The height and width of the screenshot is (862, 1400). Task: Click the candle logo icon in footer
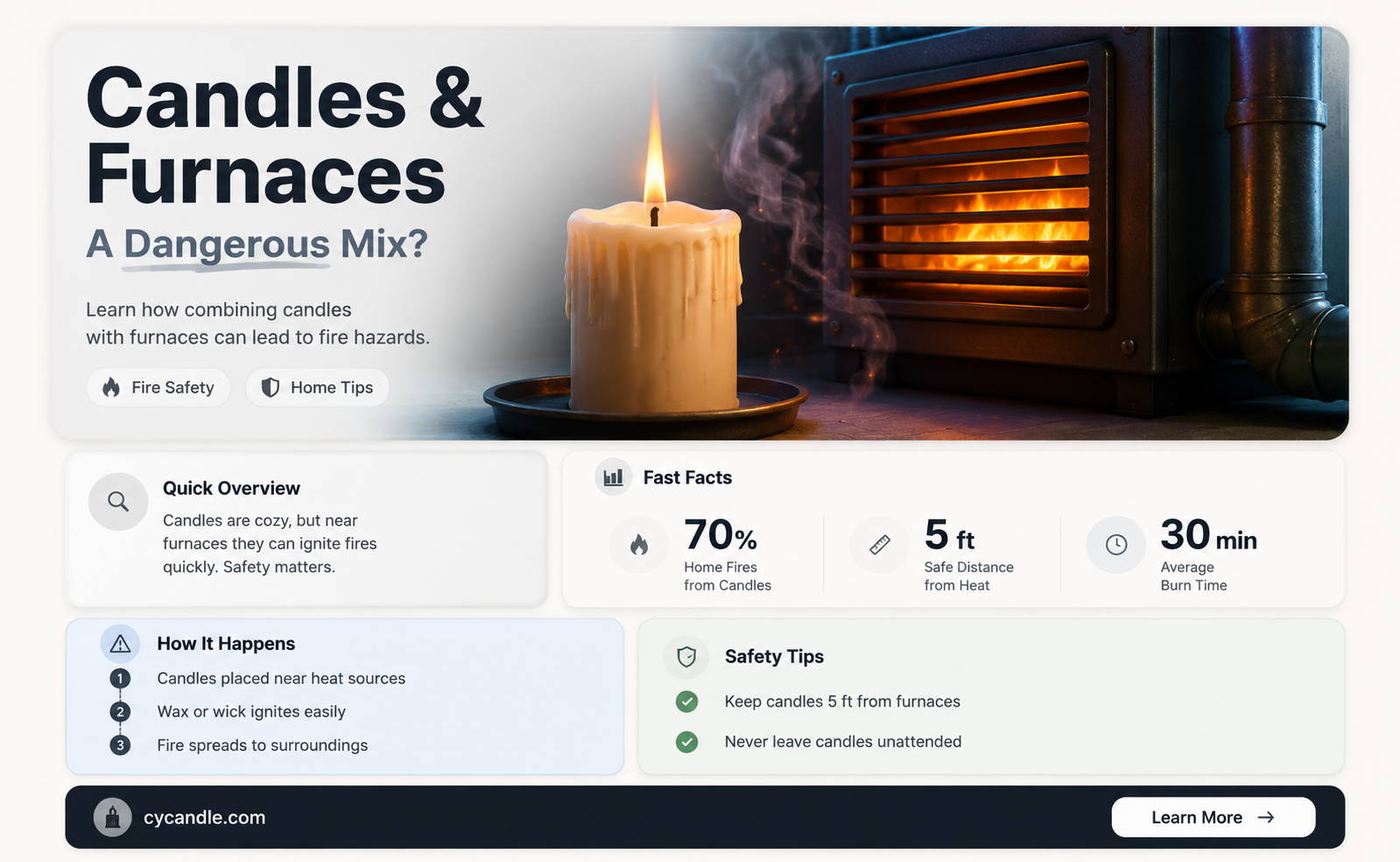[112, 817]
